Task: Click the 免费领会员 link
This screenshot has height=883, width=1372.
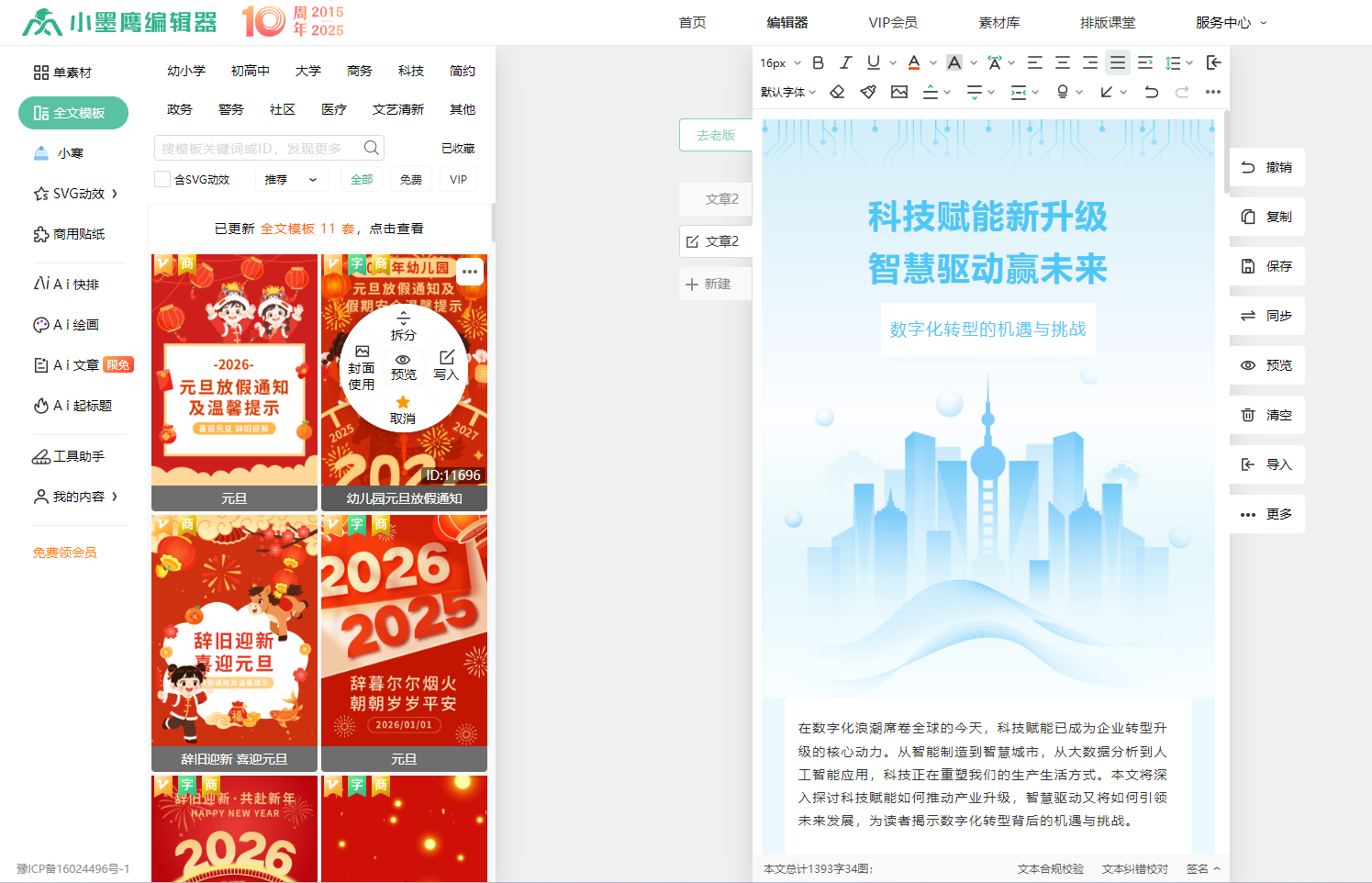Action: [65, 553]
